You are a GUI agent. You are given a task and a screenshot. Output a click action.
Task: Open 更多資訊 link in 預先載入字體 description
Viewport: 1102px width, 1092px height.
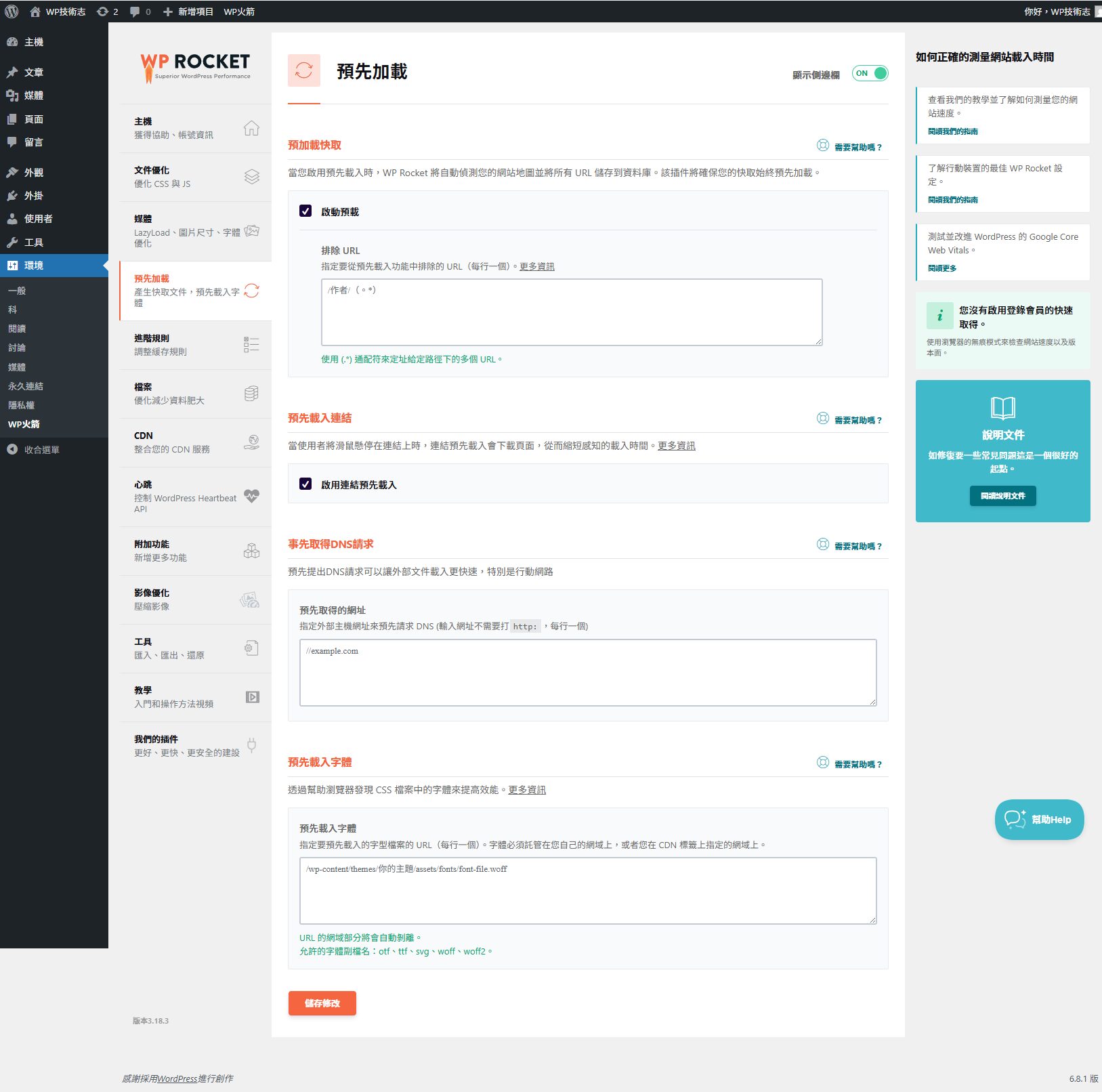[527, 790]
